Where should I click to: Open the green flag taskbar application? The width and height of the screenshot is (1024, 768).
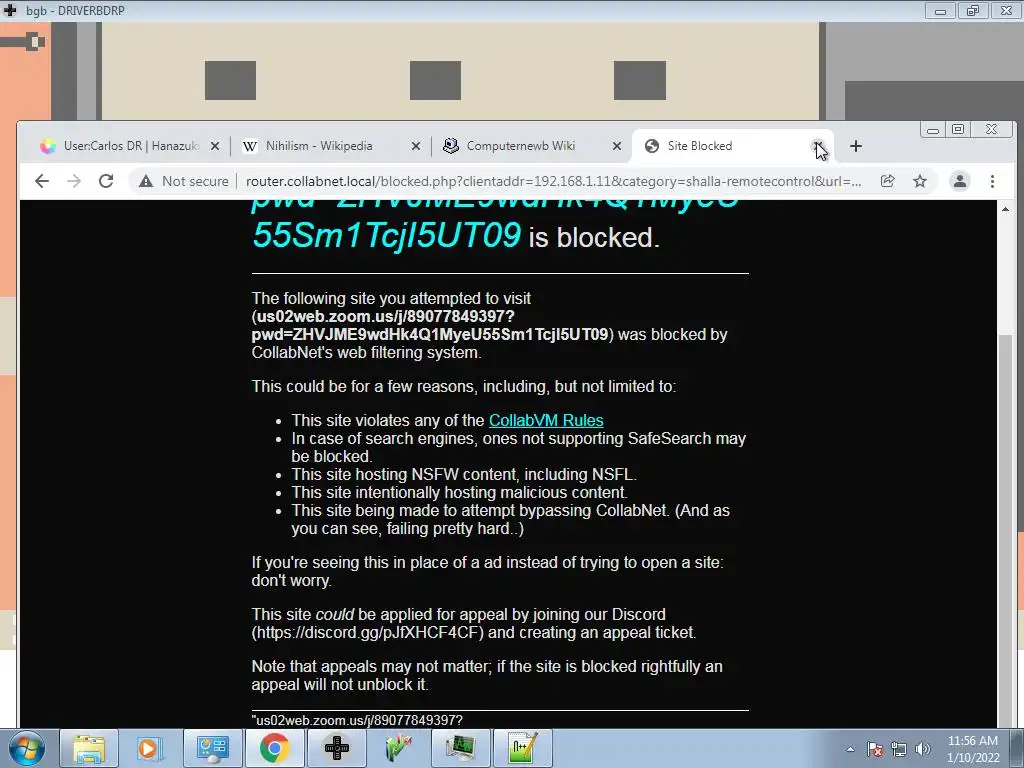point(398,748)
